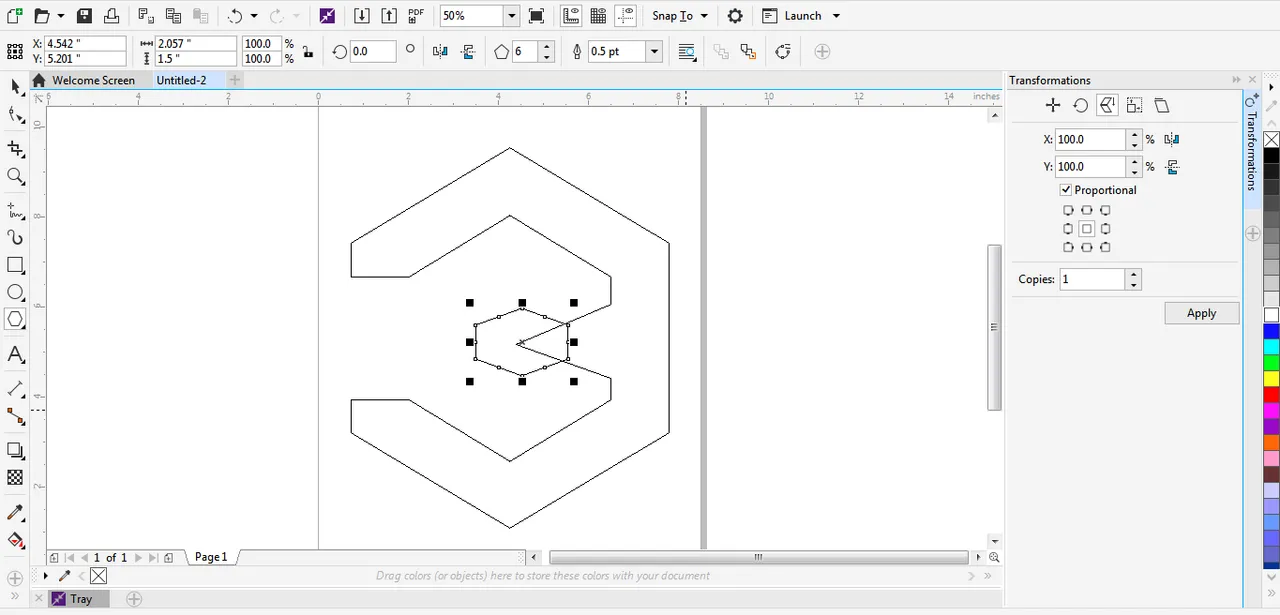This screenshot has width=1280, height=615.
Task: Select the Ellipse tool
Action: click(x=16, y=293)
